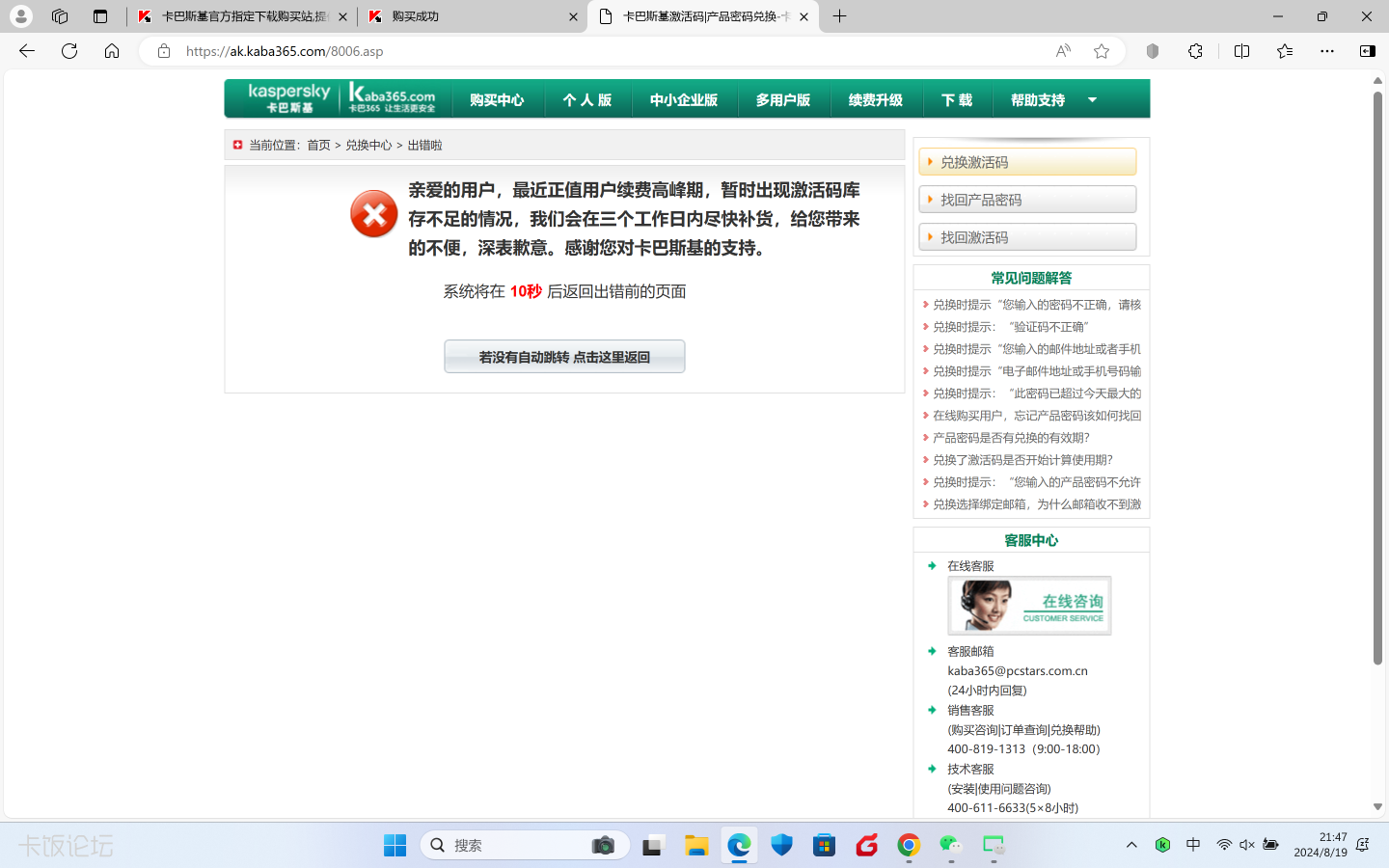Open the Edge sidebar toggle icon

pyautogui.click(x=1367, y=51)
